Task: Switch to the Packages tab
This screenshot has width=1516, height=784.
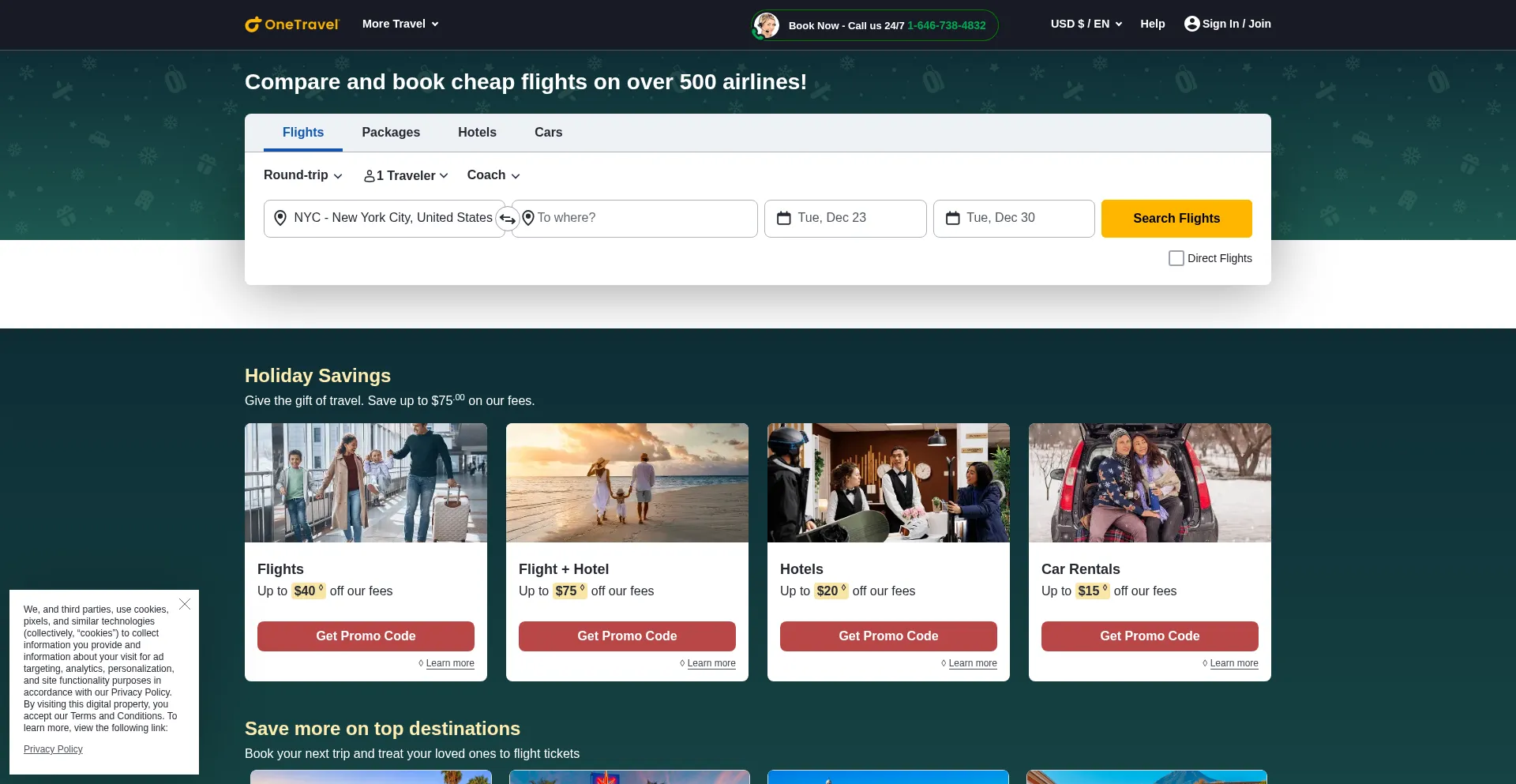Action: tap(391, 133)
